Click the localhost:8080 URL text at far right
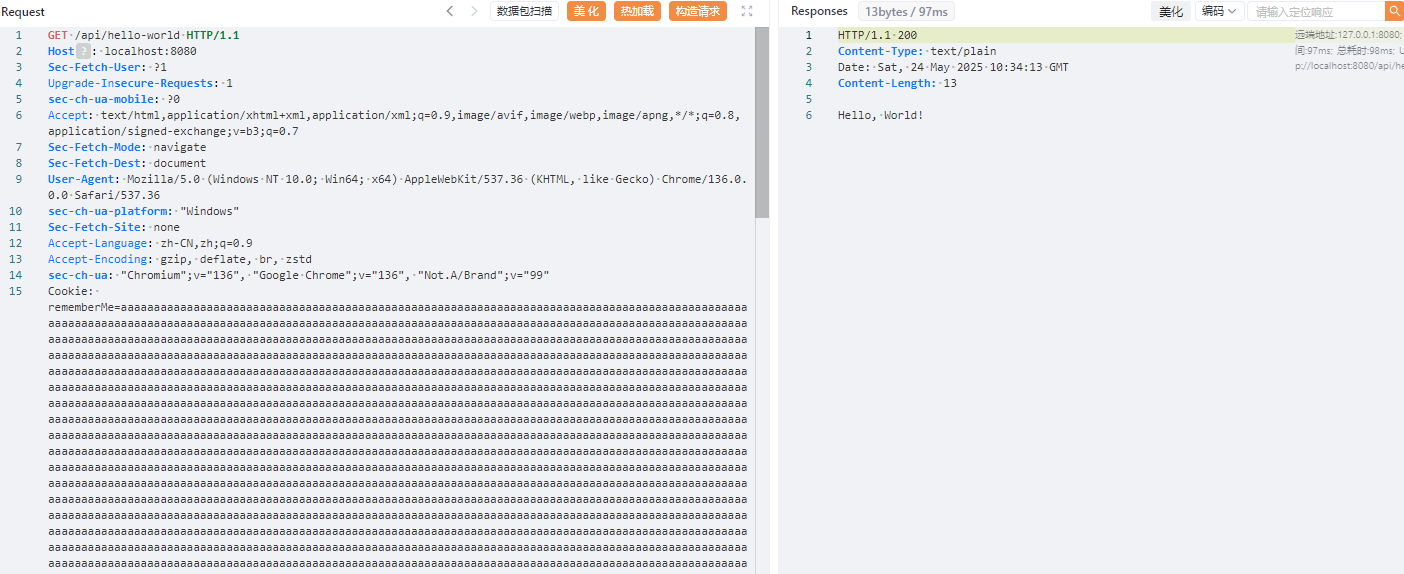 1349,65
